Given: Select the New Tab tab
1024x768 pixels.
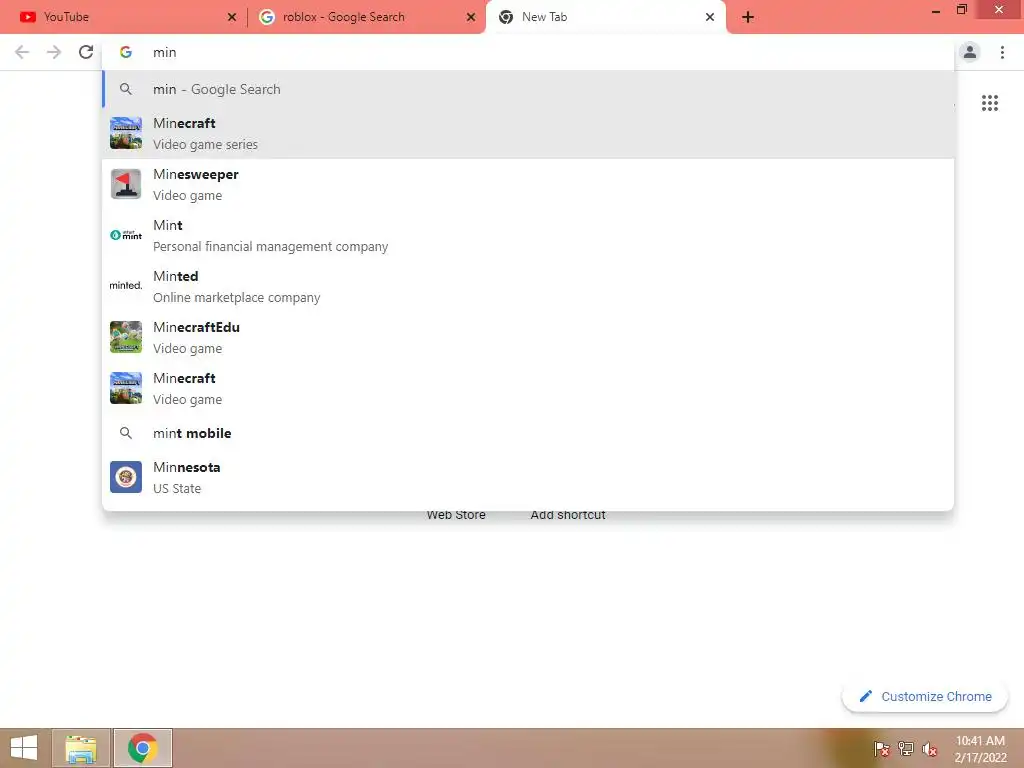Looking at the screenshot, I should click(605, 17).
